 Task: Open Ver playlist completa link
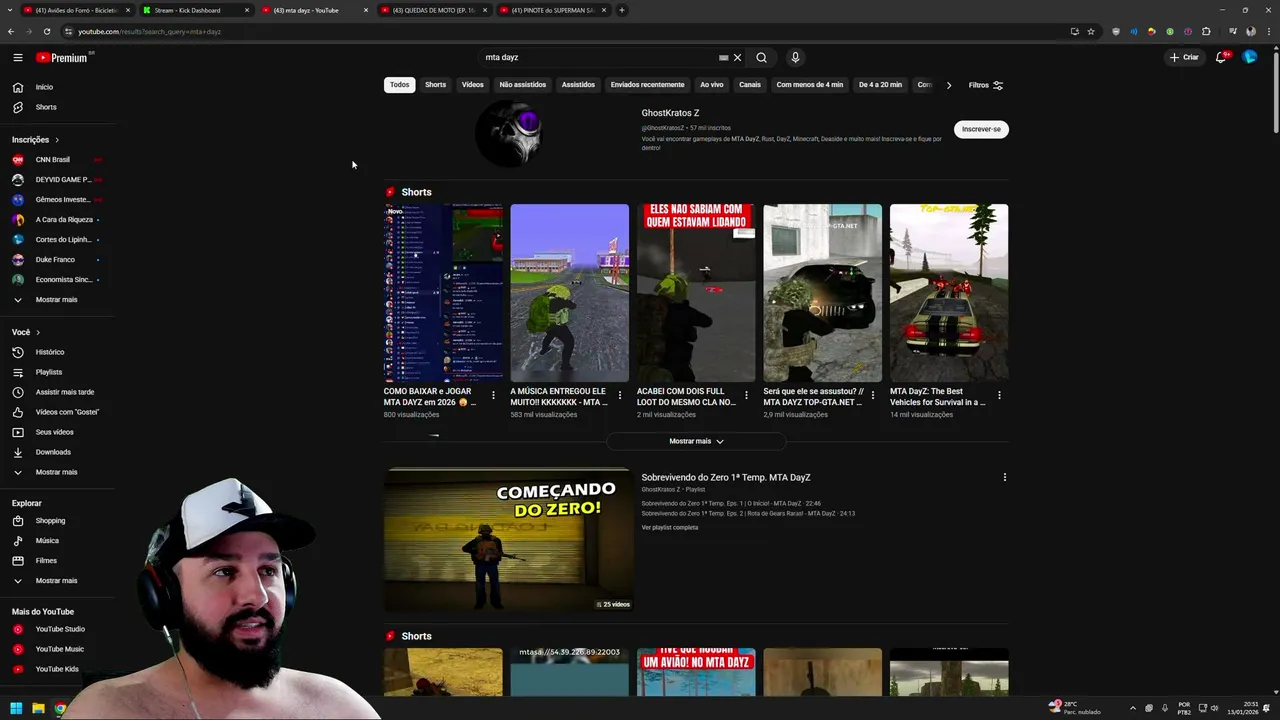pyautogui.click(x=670, y=527)
